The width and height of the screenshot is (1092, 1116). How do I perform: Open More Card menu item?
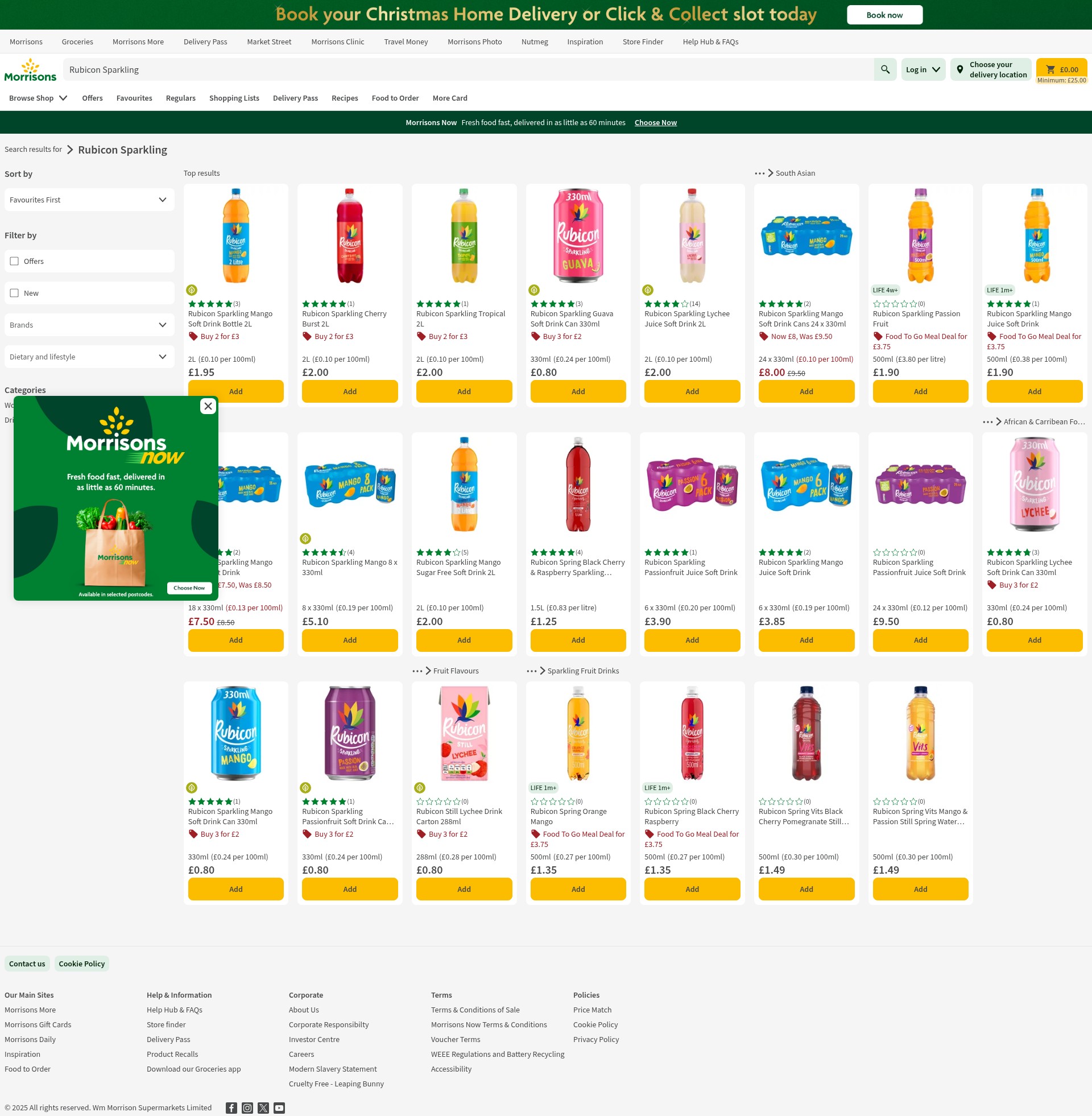point(450,98)
